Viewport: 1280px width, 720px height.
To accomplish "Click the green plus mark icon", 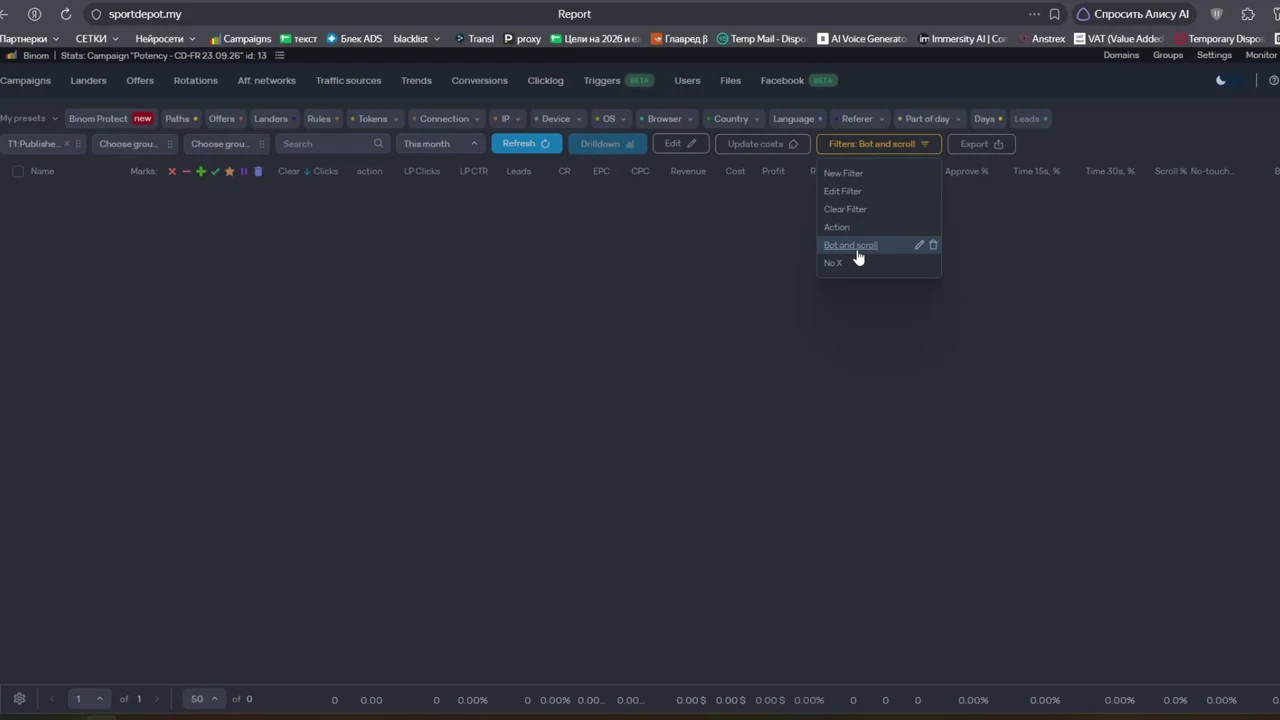I will 200,172.
